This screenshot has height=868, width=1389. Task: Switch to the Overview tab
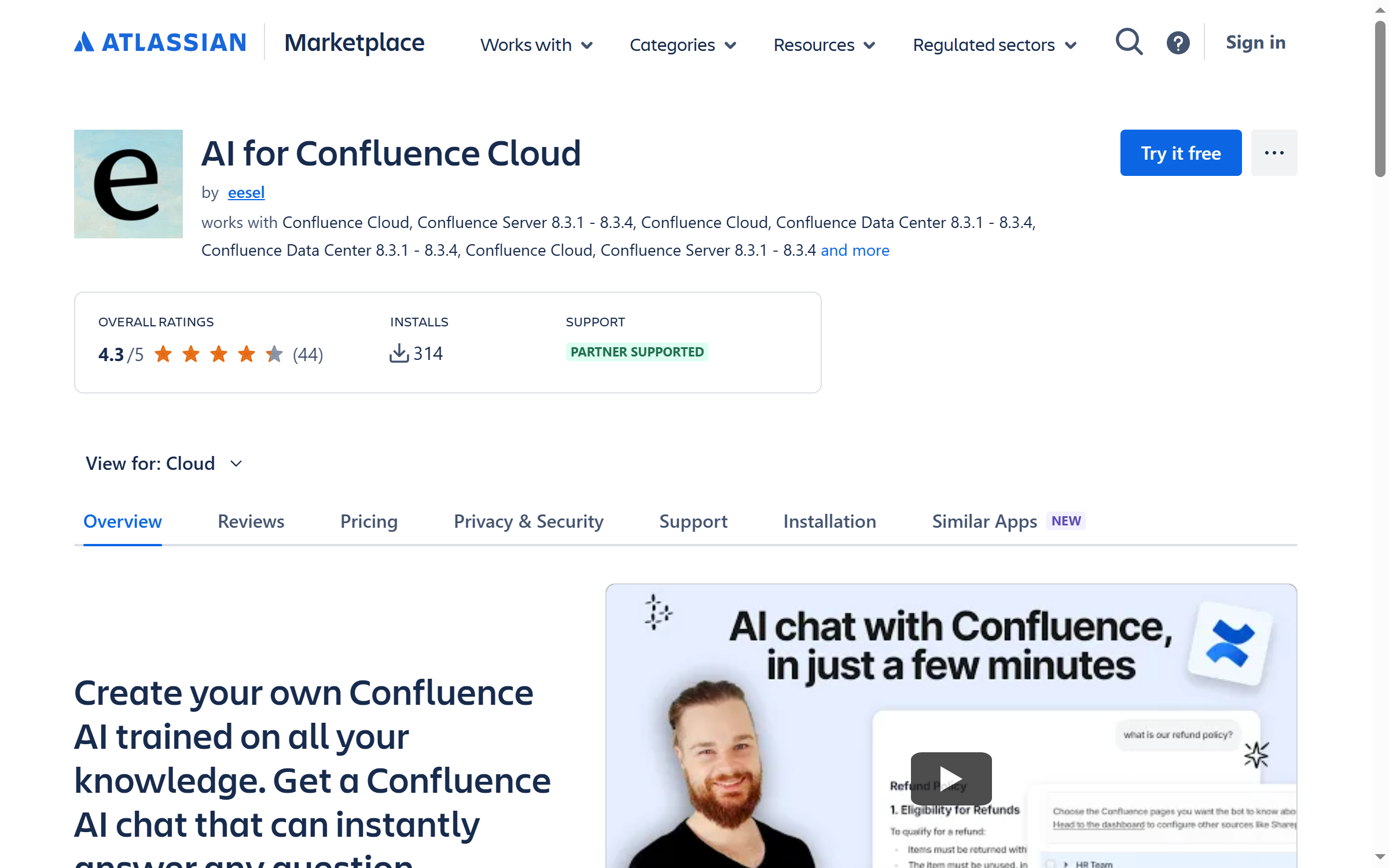pos(123,521)
